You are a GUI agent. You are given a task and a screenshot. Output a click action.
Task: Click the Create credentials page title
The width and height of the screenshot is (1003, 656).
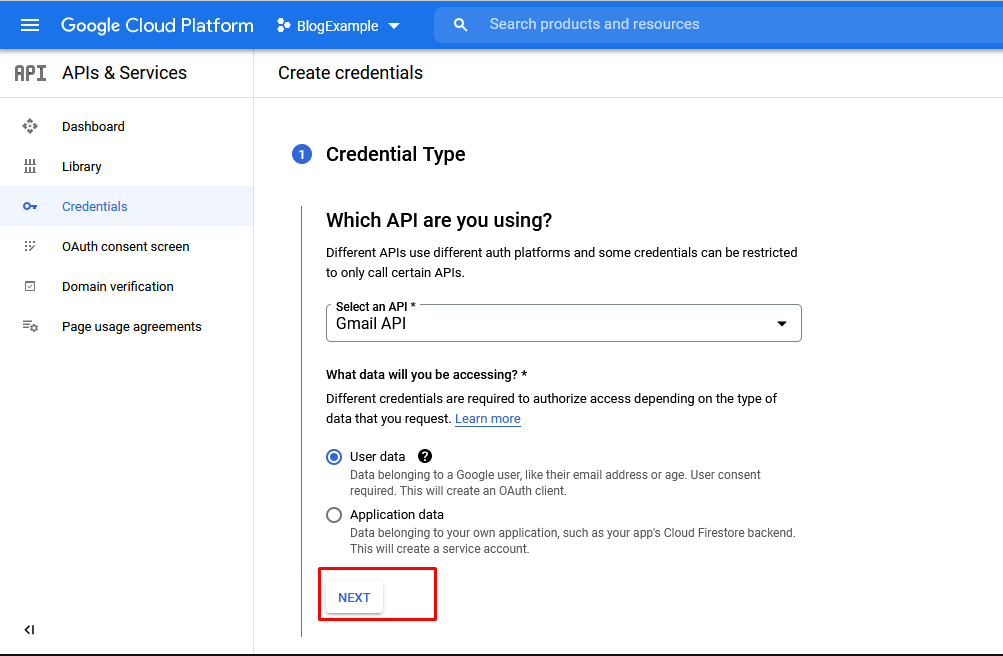pyautogui.click(x=351, y=73)
